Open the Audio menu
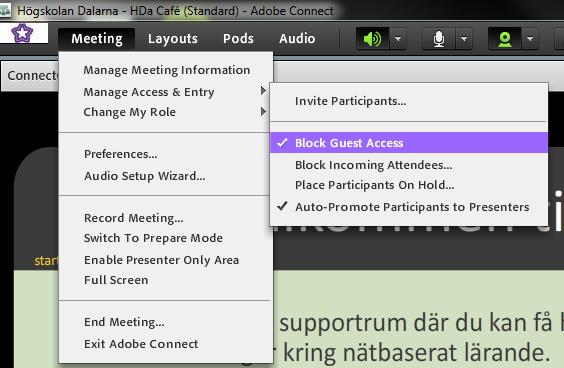The height and width of the screenshot is (368, 564). point(297,38)
